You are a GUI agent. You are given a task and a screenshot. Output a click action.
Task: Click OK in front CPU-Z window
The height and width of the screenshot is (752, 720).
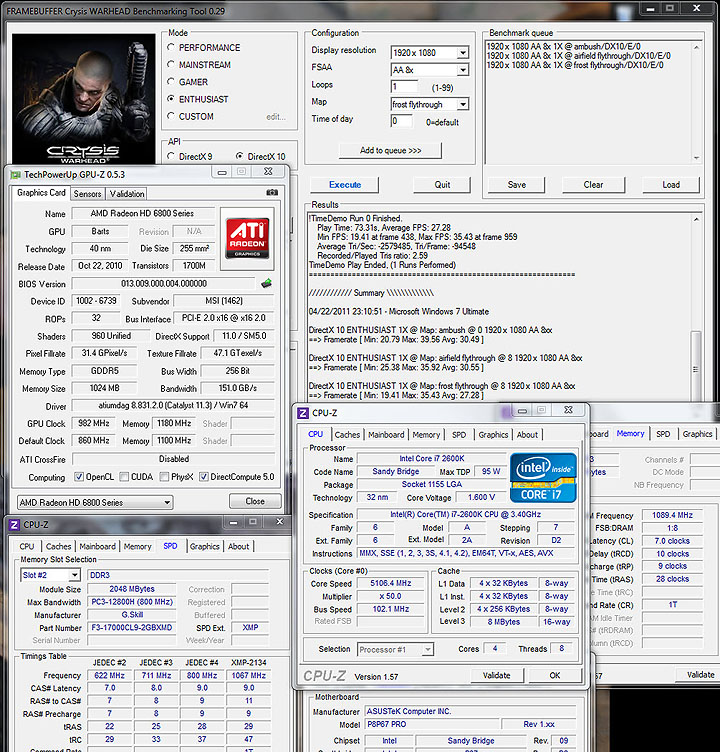(x=555, y=675)
